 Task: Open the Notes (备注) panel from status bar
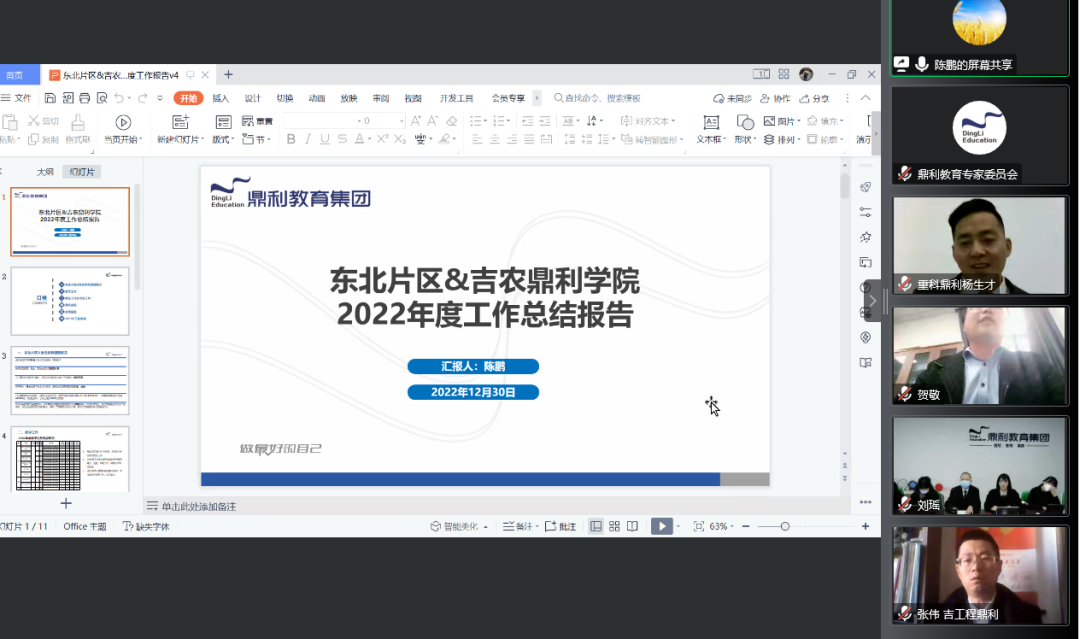[x=517, y=526]
